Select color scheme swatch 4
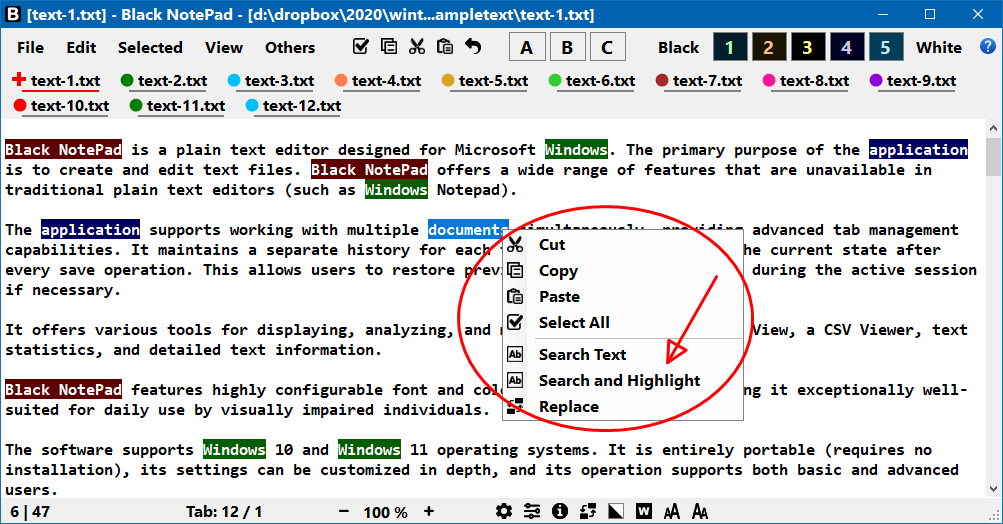1003x524 pixels. (x=846, y=47)
